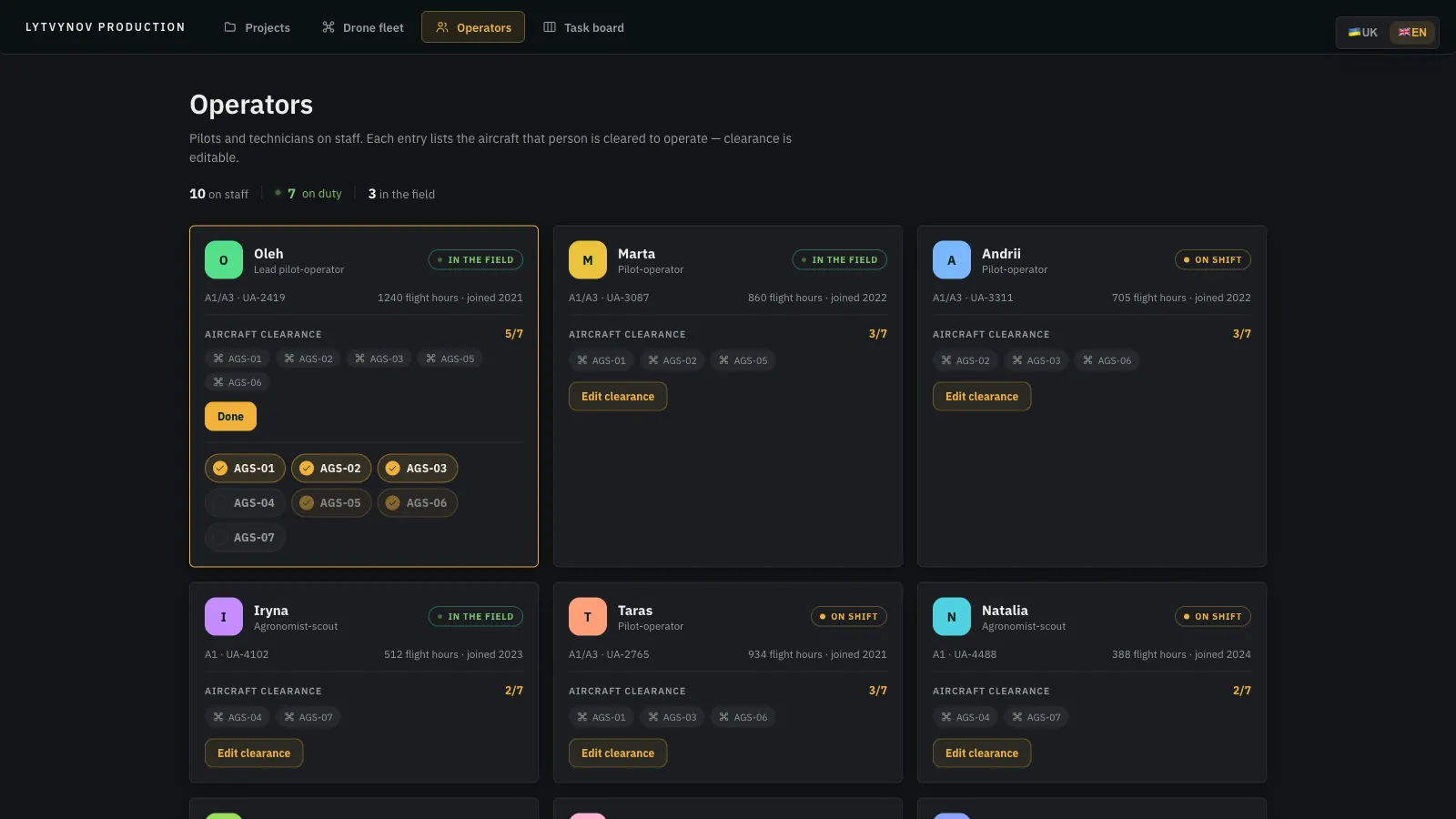The height and width of the screenshot is (819, 1456).
Task: Click Taras's On Shift status badge
Action: pos(849,617)
